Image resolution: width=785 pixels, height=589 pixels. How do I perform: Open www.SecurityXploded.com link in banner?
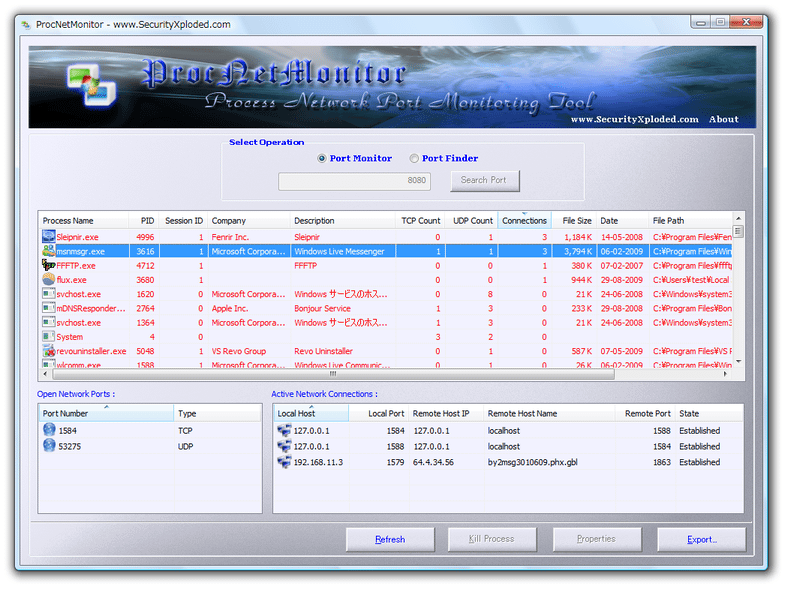[634, 119]
